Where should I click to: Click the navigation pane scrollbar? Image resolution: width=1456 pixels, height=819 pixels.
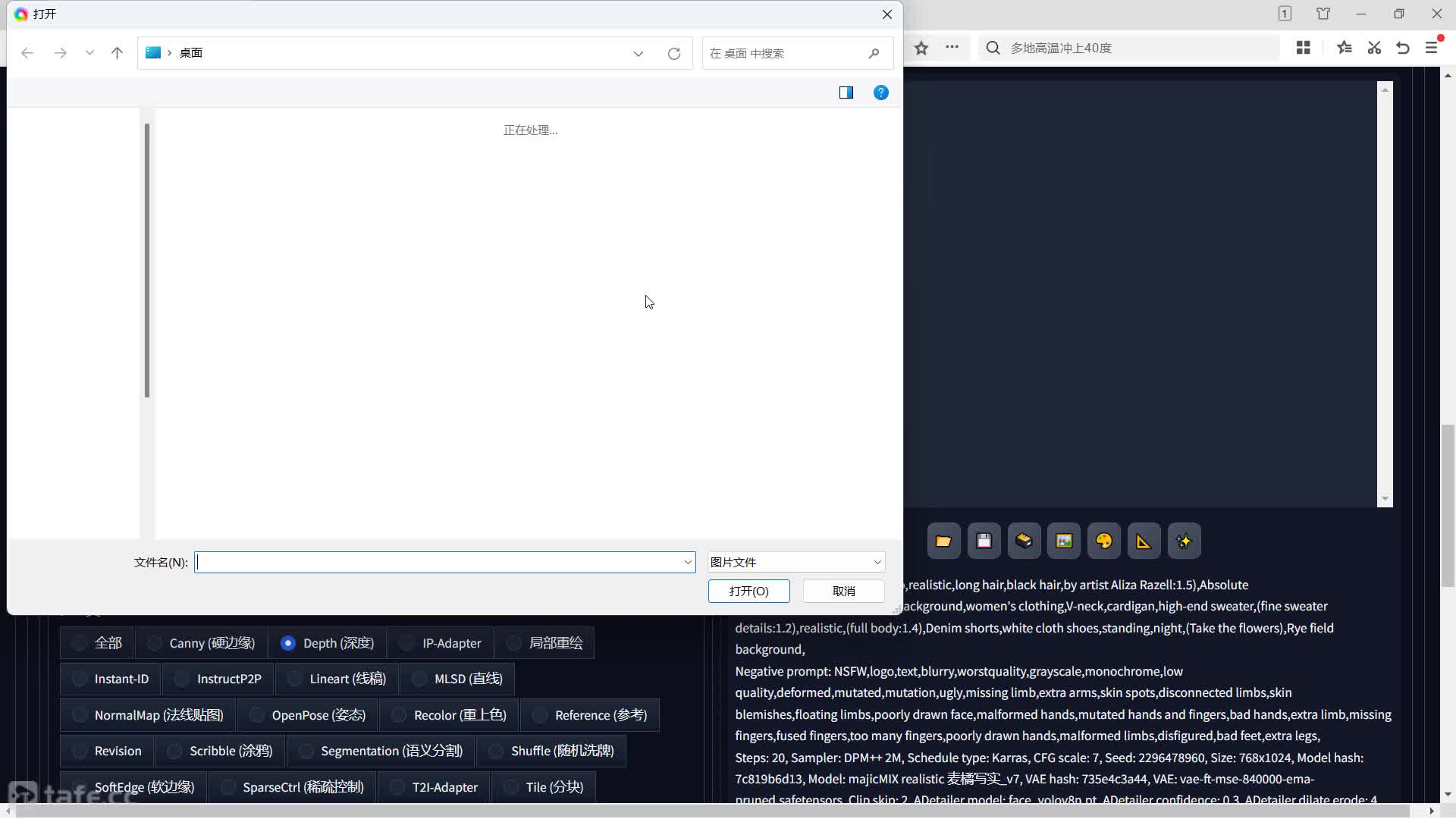click(147, 260)
